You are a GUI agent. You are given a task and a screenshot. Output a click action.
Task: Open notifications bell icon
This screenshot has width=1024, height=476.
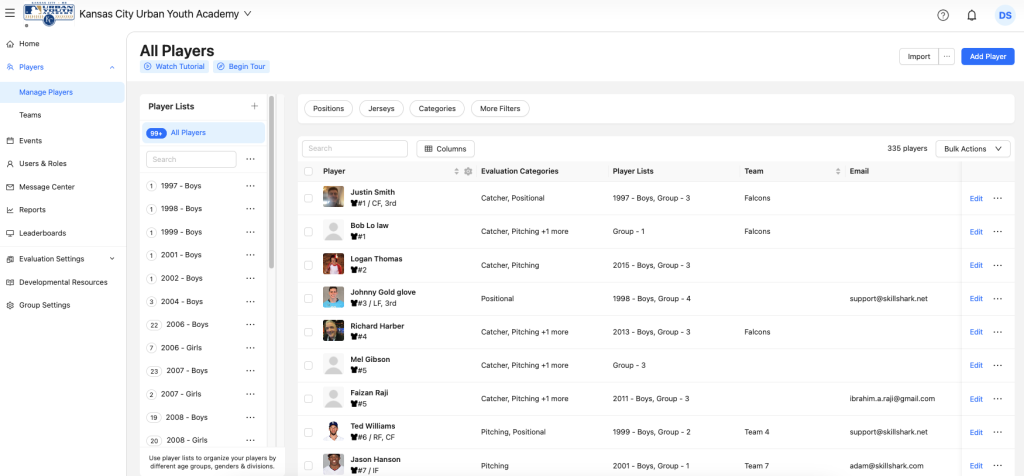click(x=971, y=15)
